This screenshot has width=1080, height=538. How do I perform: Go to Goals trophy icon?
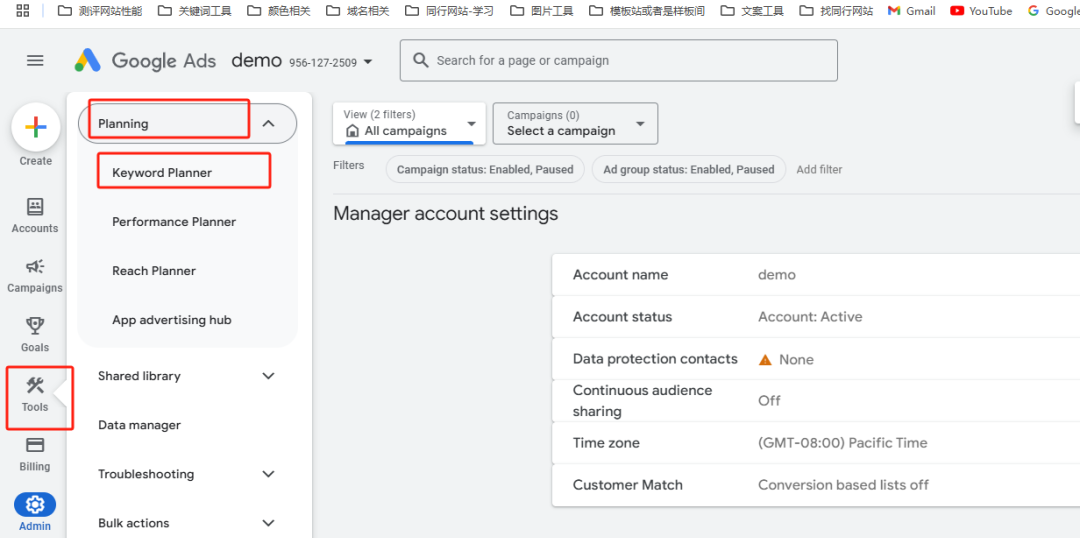35,333
